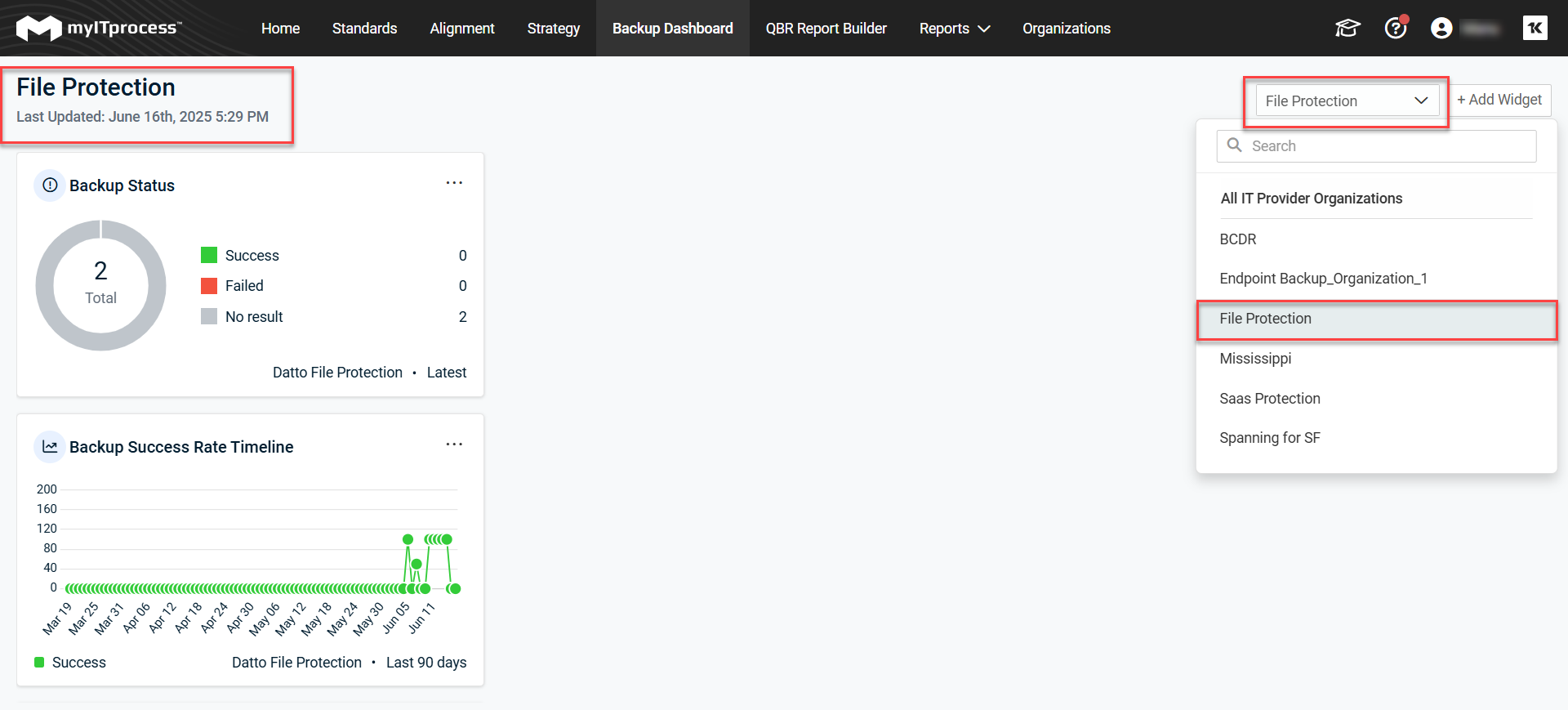Open Backup Status widget three-dot menu

[x=454, y=183]
